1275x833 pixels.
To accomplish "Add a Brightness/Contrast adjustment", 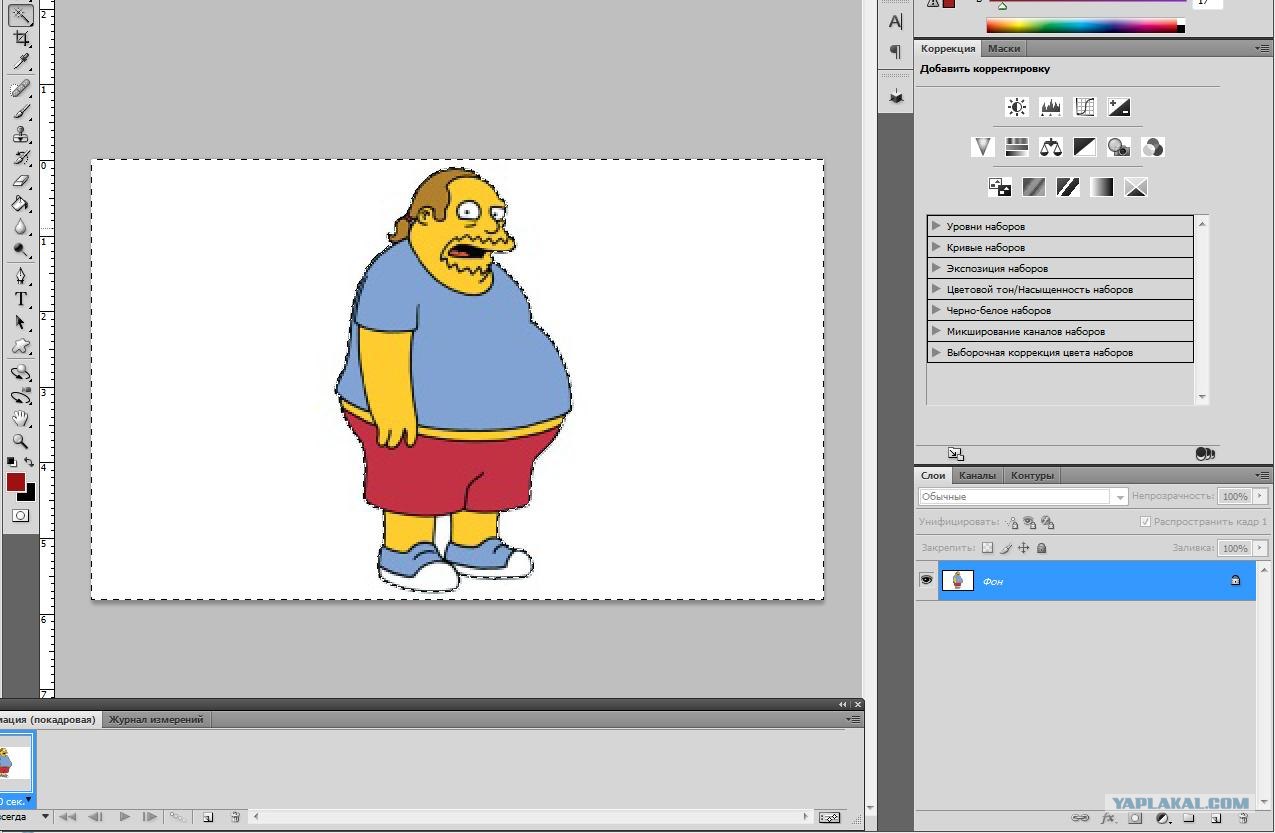I will click(1017, 107).
